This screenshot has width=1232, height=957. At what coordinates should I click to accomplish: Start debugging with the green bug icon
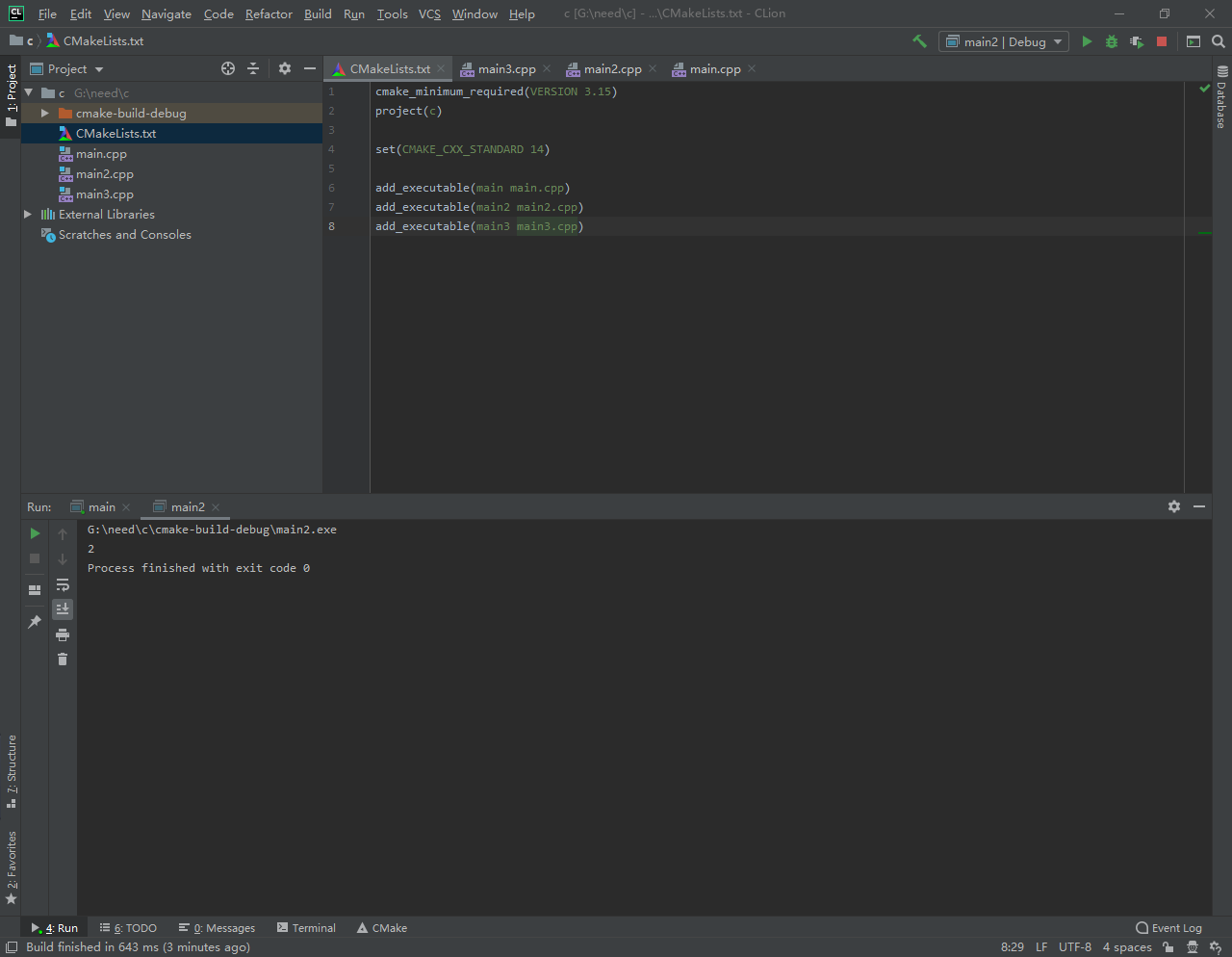tap(1111, 41)
